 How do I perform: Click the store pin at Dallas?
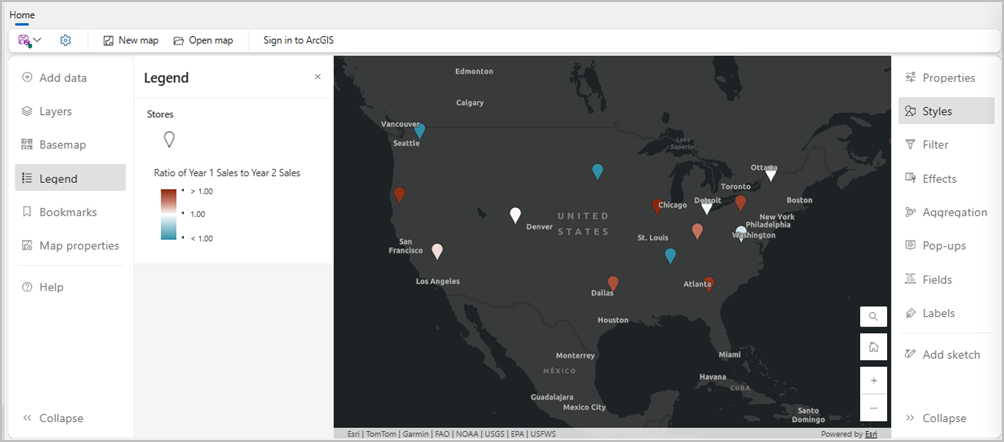point(613,283)
